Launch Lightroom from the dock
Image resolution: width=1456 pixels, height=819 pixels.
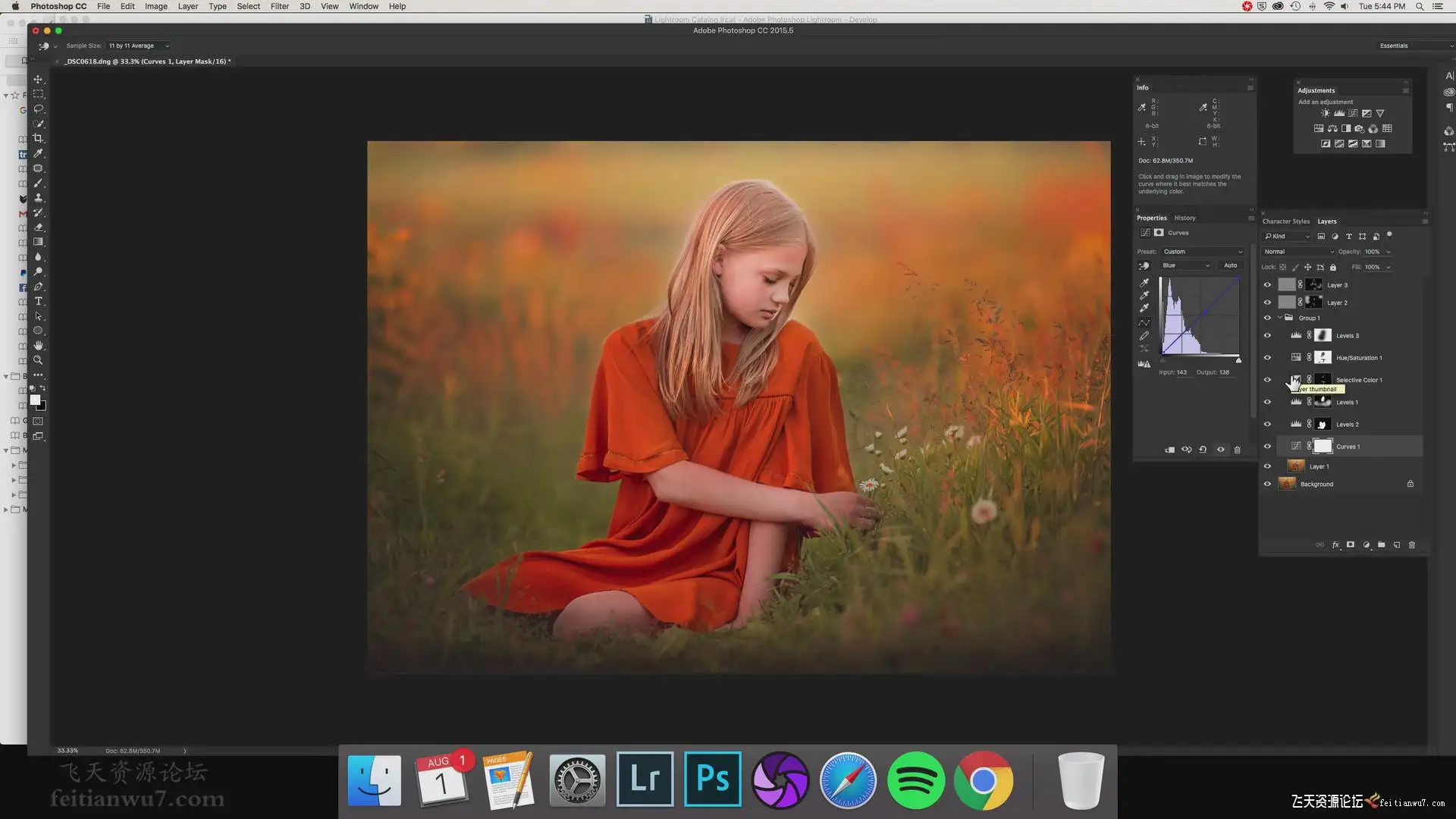[x=645, y=780]
